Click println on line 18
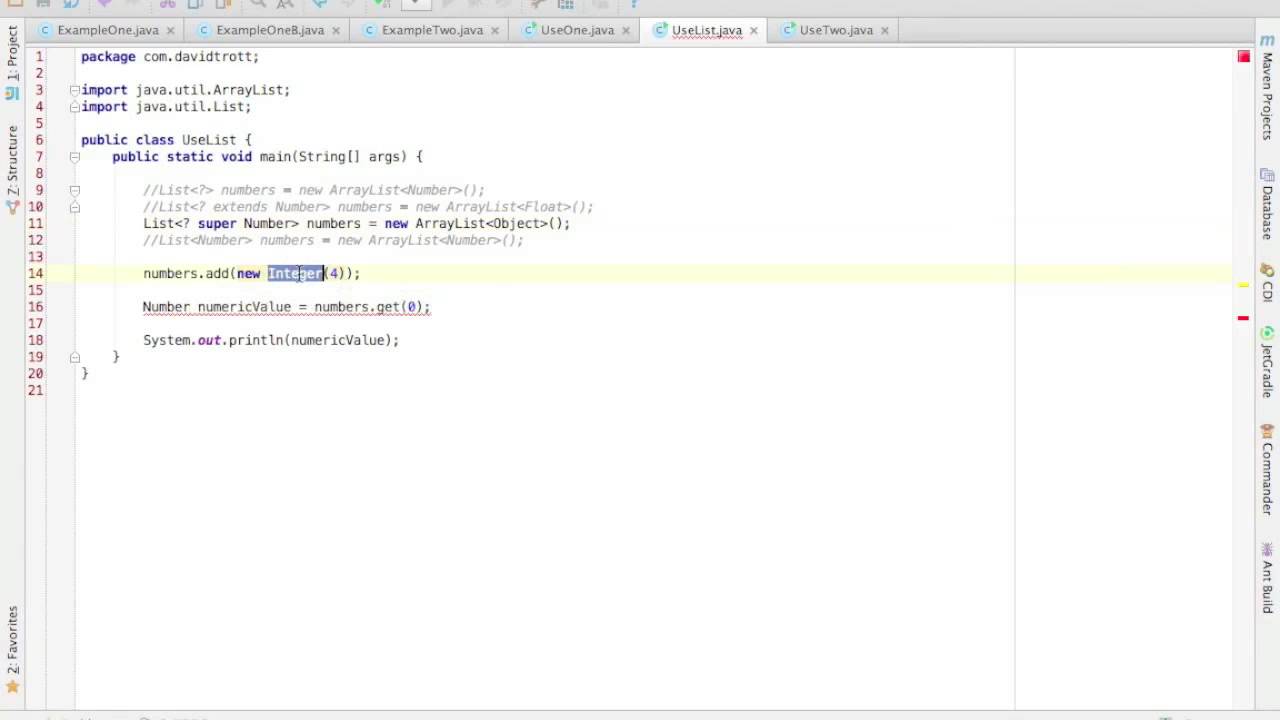The height and width of the screenshot is (720, 1280). click(256, 340)
